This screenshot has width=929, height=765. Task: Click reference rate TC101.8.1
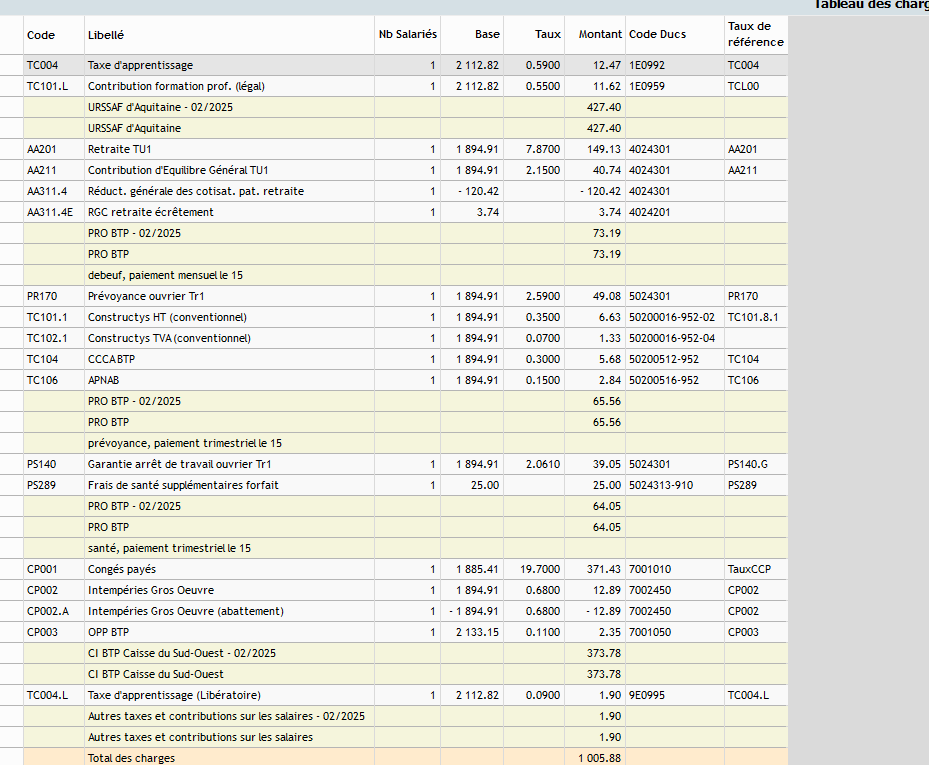pyautogui.click(x=753, y=318)
